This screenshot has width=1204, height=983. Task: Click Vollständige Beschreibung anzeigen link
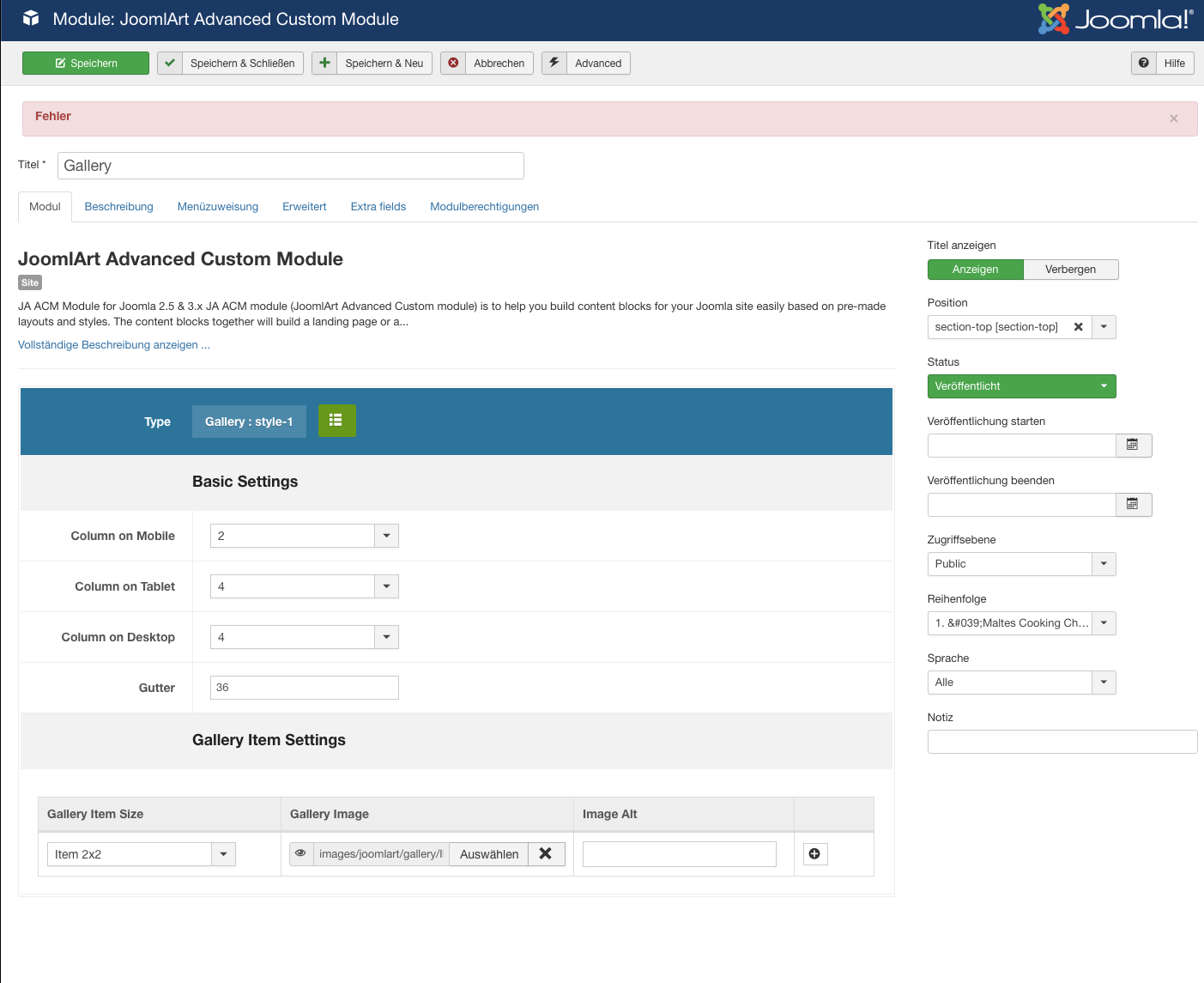114,345
